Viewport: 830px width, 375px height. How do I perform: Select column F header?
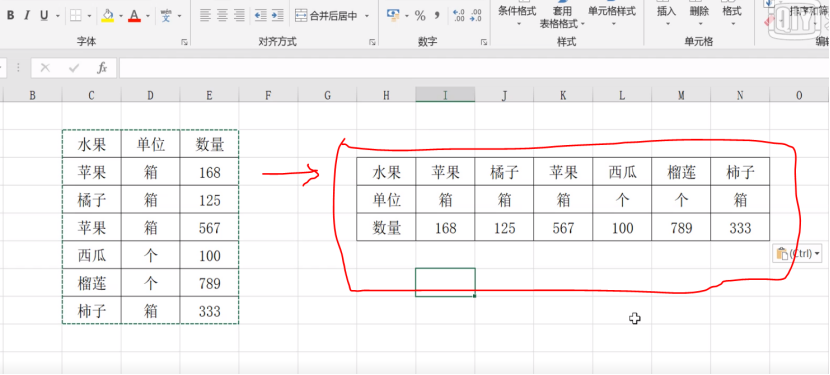(x=268, y=95)
